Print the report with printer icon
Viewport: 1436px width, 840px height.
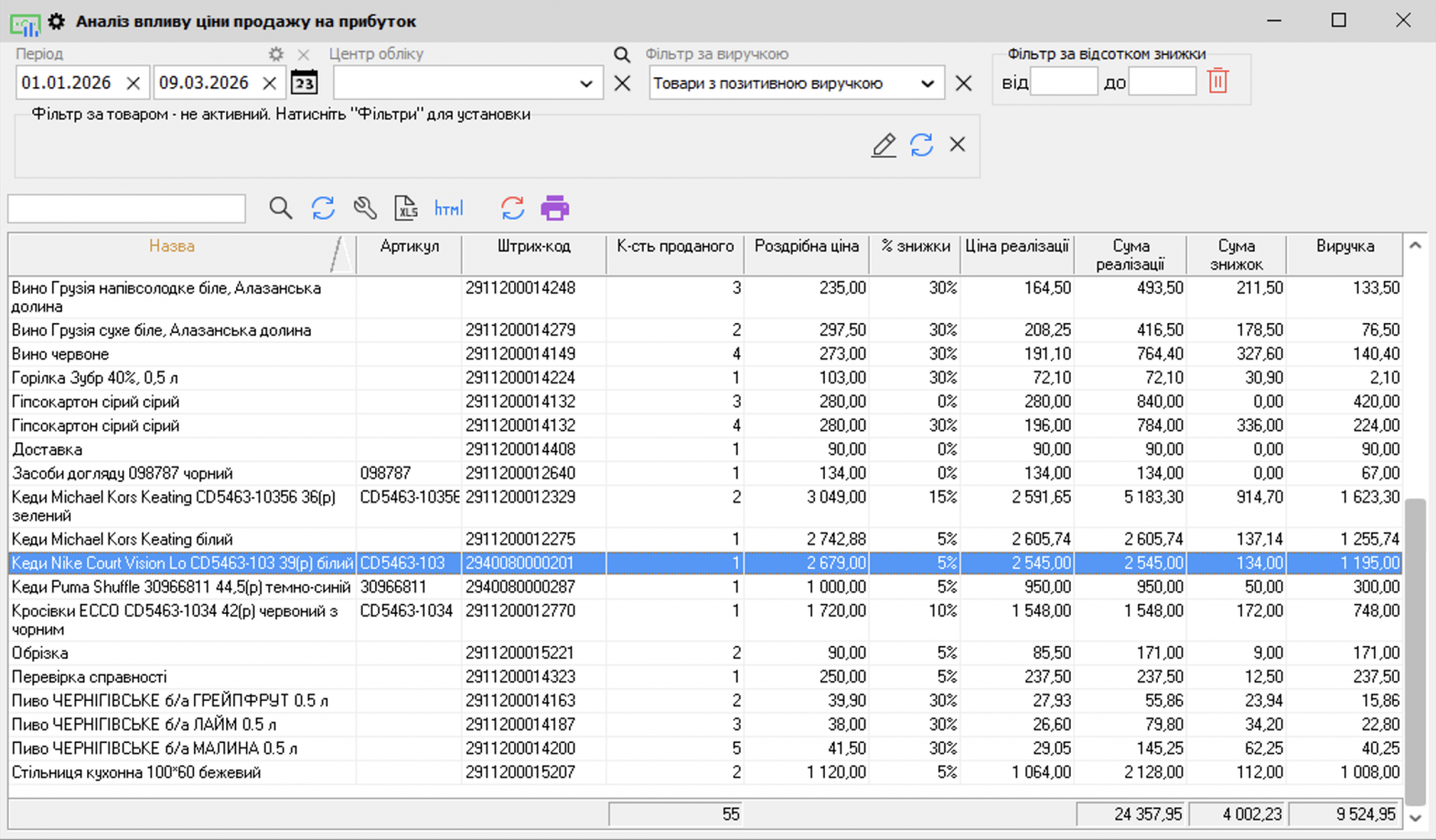555,208
